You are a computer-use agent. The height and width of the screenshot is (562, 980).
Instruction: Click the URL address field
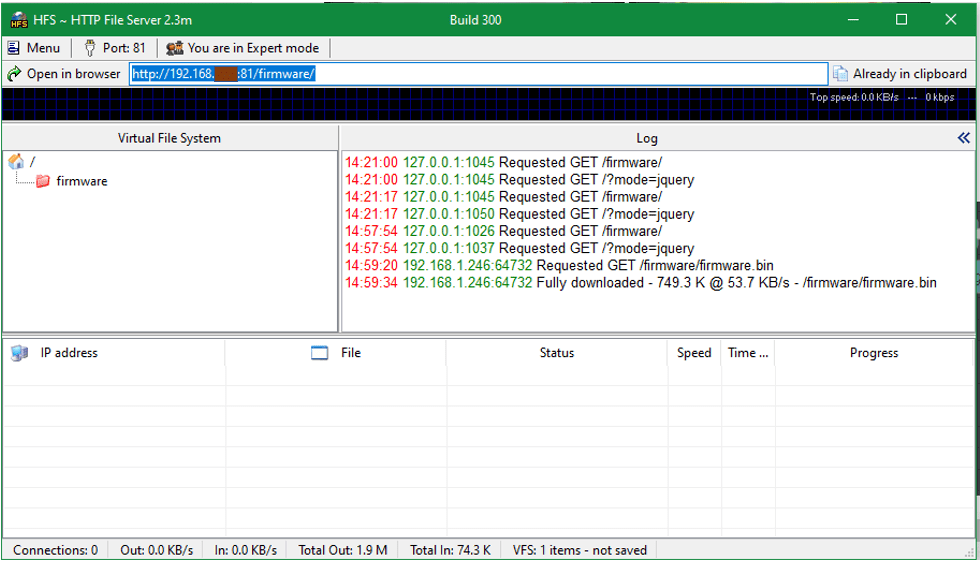point(478,74)
